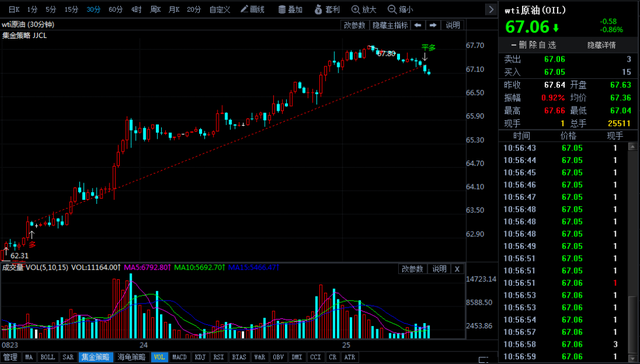640x364 pixels.
Task: Expand the toolbar with the right chevron
Action: point(491,9)
